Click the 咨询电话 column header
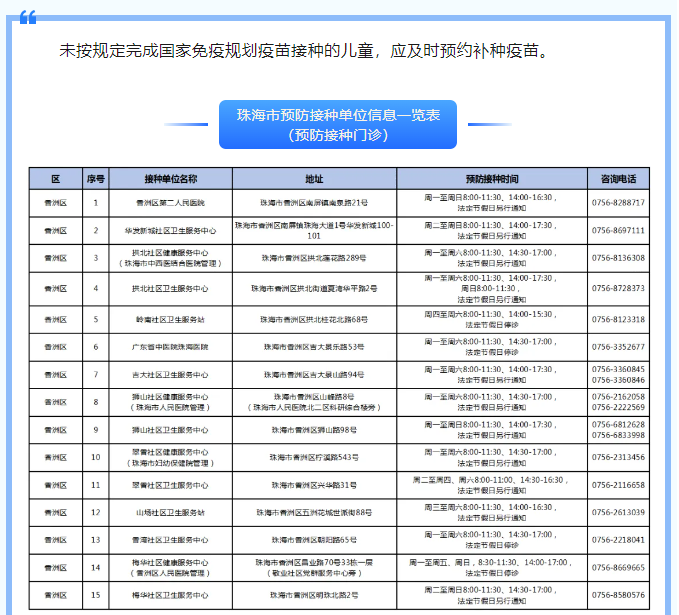The image size is (679, 615). 618,179
